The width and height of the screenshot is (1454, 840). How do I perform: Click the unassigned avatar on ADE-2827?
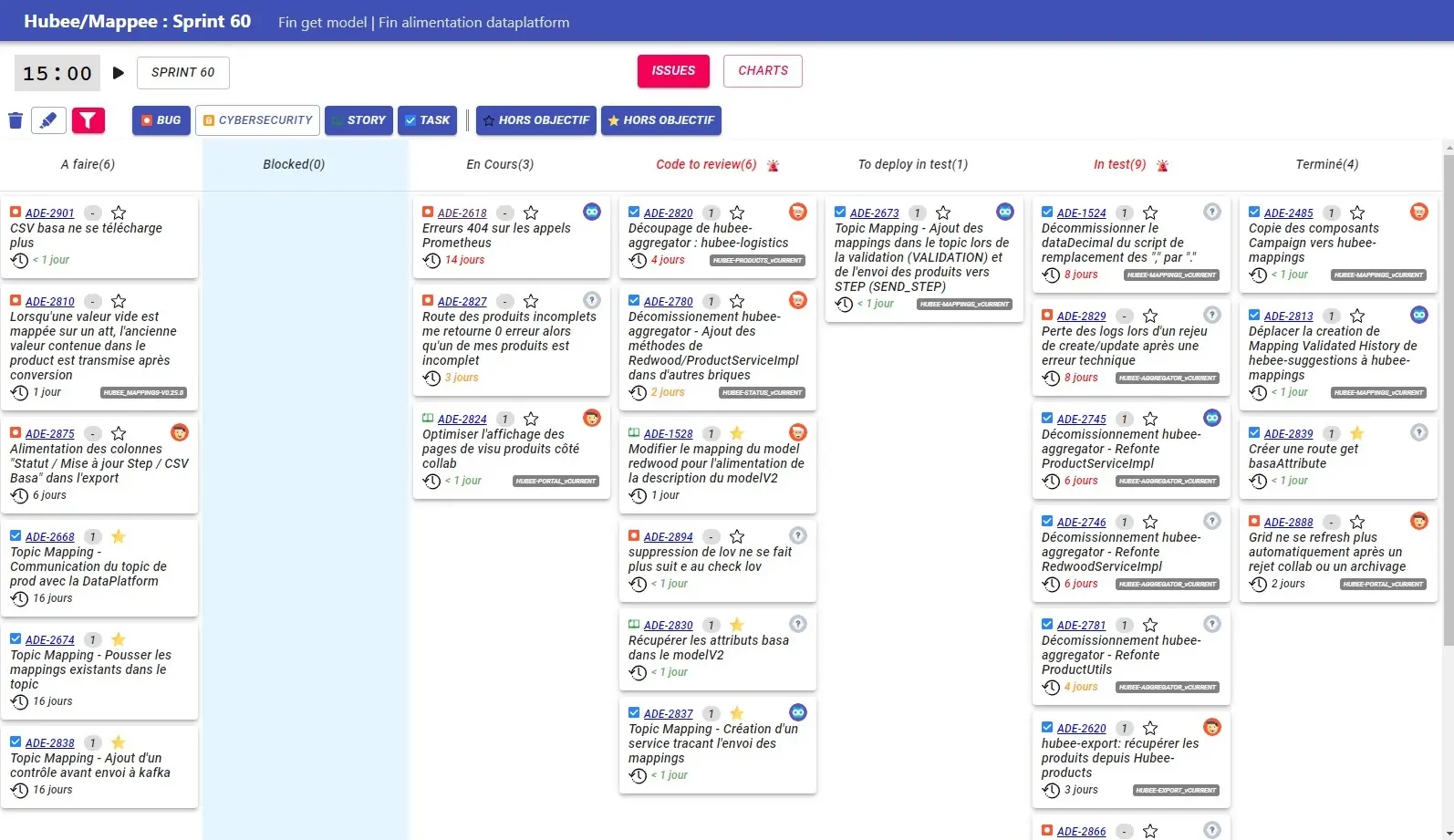point(592,300)
